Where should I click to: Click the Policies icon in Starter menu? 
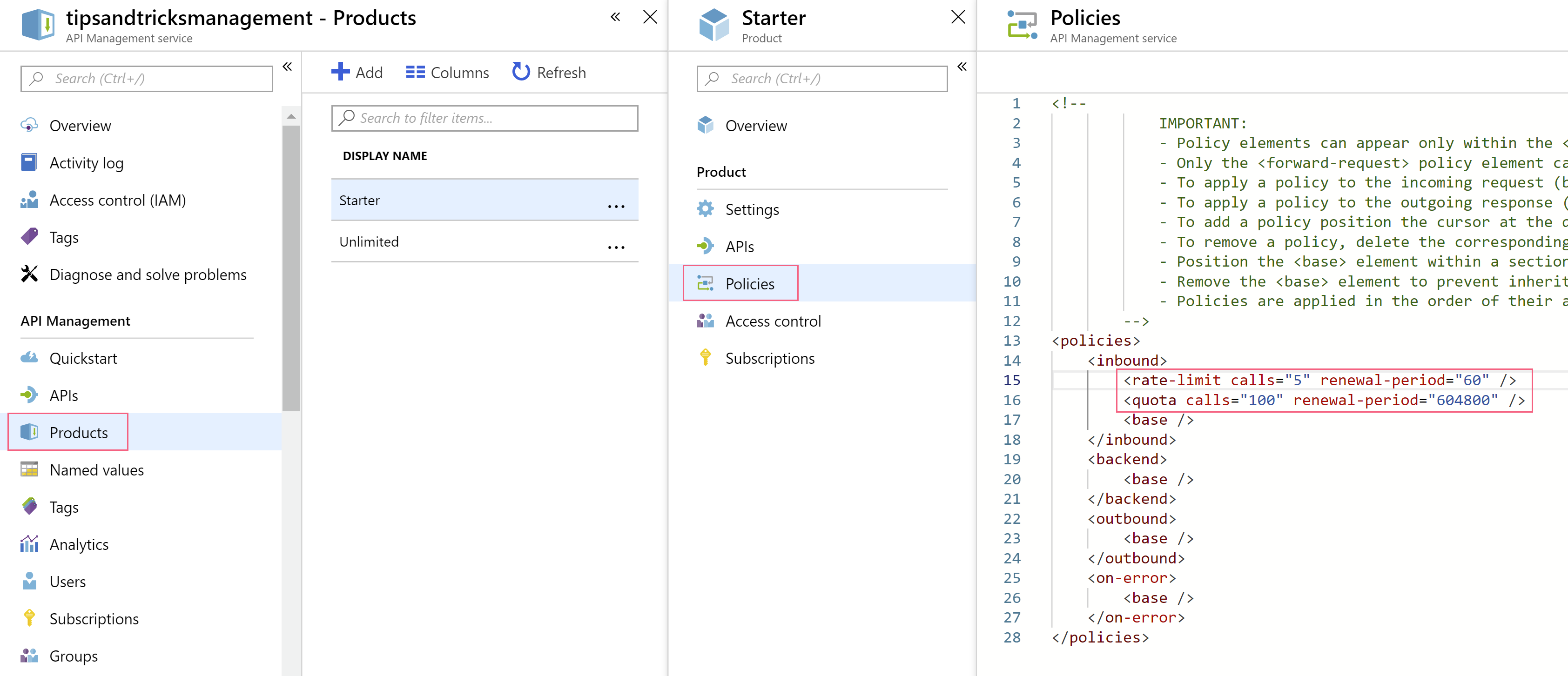pos(705,283)
